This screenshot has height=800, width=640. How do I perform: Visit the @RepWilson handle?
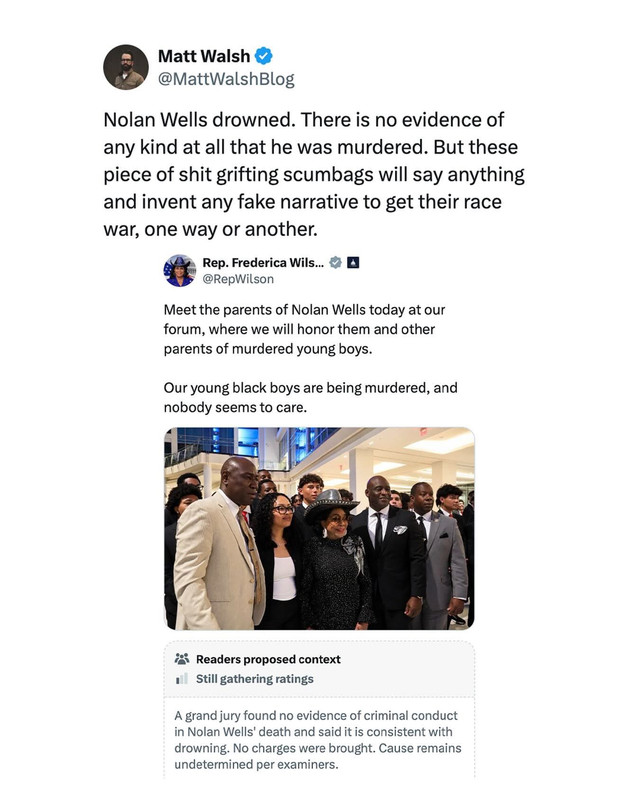click(238, 279)
